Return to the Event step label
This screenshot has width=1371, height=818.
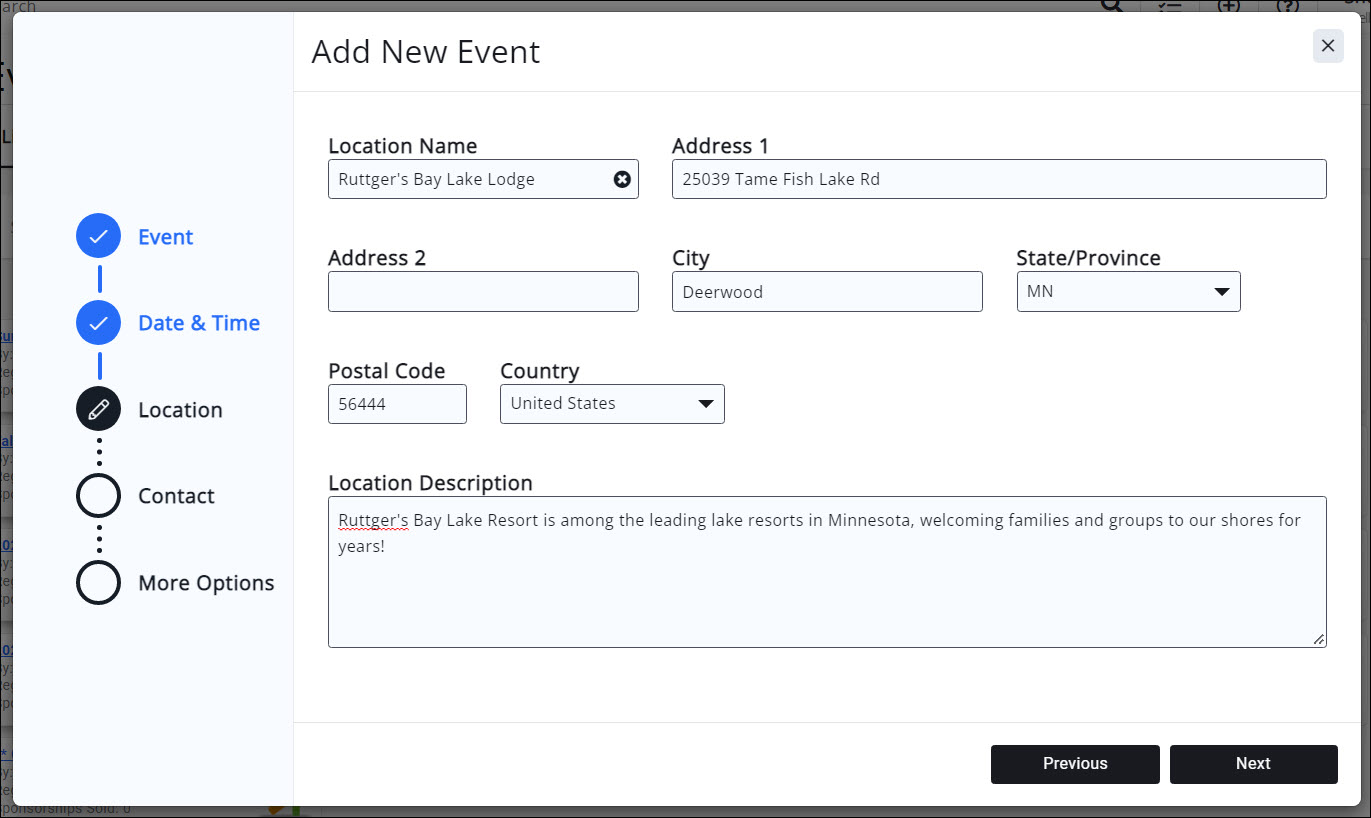[x=166, y=237]
